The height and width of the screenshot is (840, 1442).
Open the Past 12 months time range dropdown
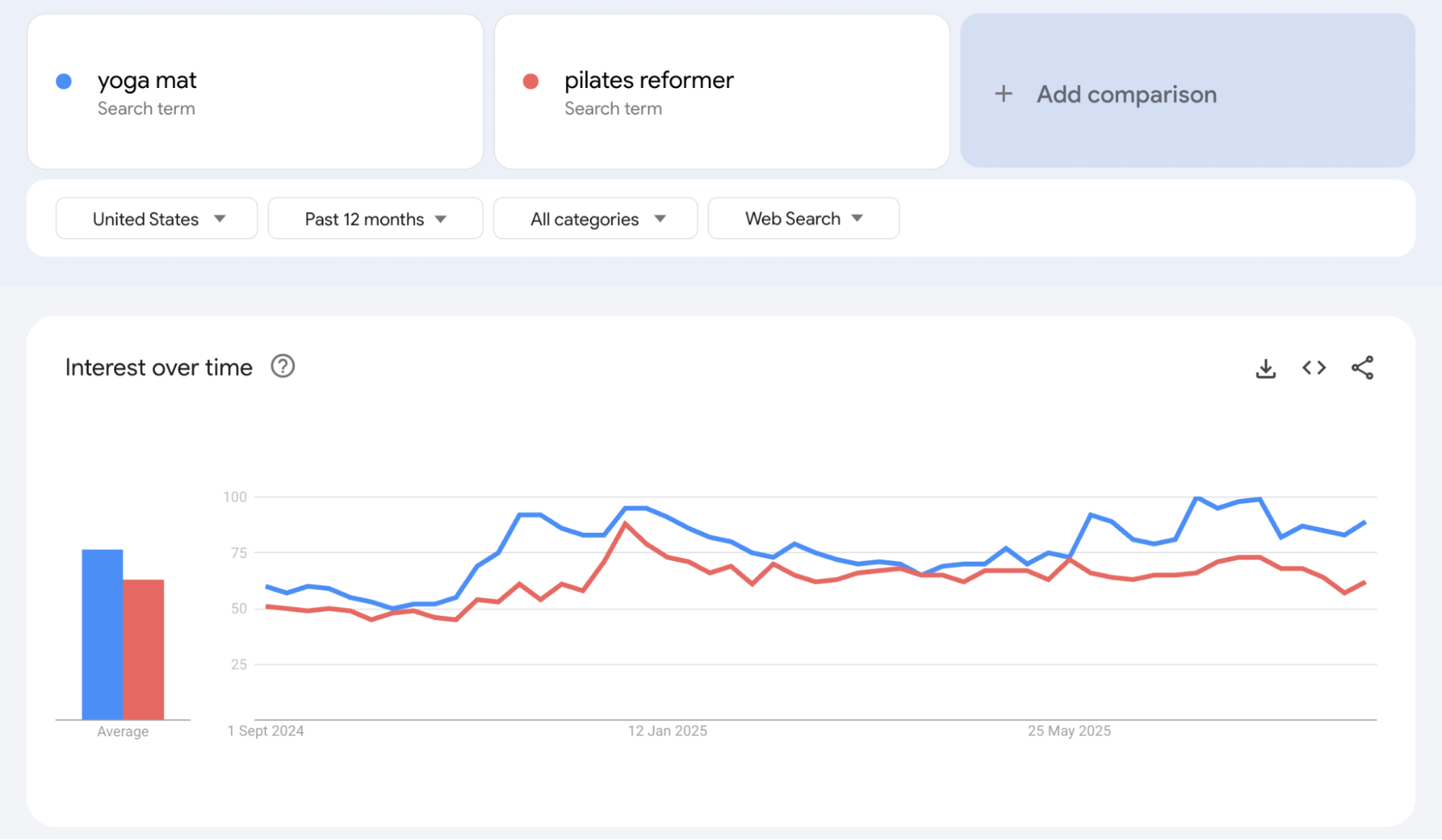tap(374, 218)
